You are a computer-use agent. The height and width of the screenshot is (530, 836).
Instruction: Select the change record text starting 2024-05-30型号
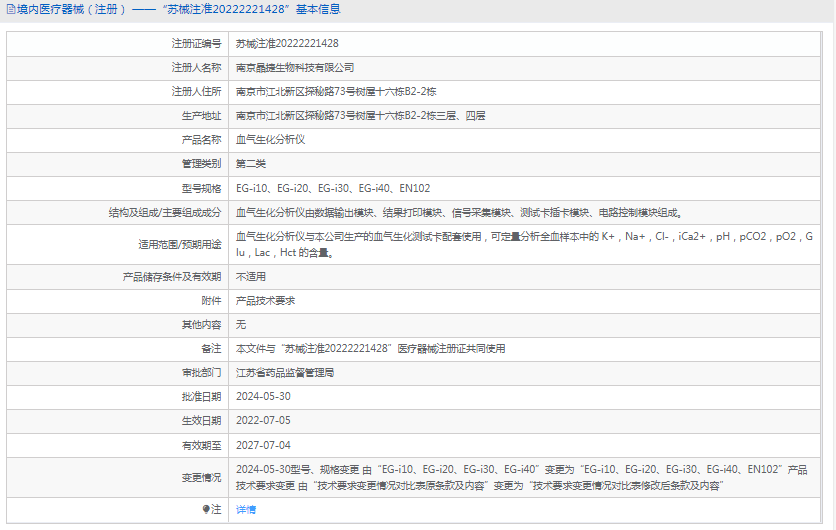pos(522,478)
